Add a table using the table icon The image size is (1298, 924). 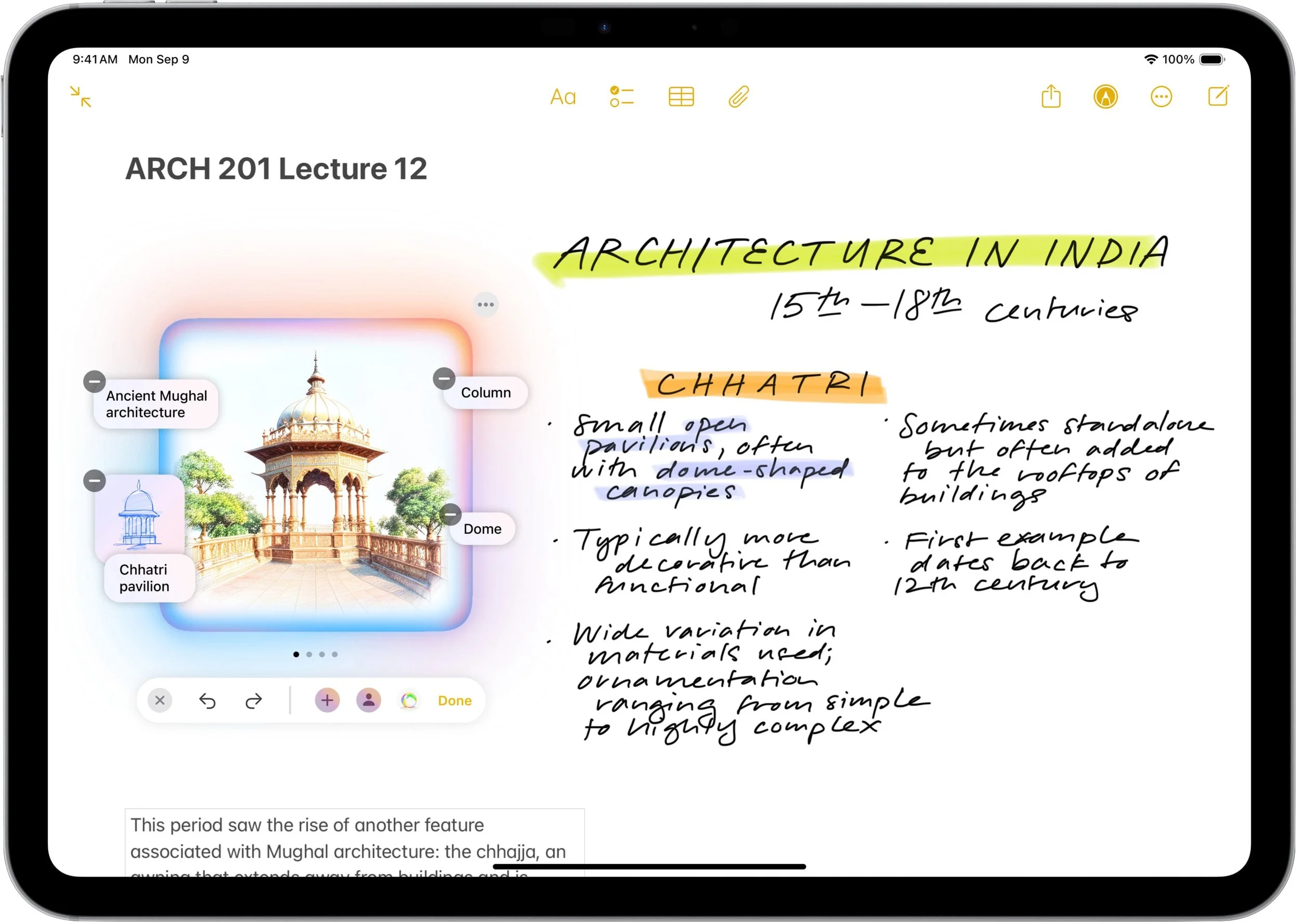681,97
